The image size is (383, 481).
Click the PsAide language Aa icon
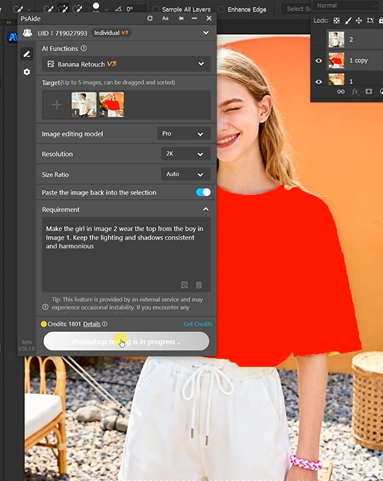[x=165, y=18]
